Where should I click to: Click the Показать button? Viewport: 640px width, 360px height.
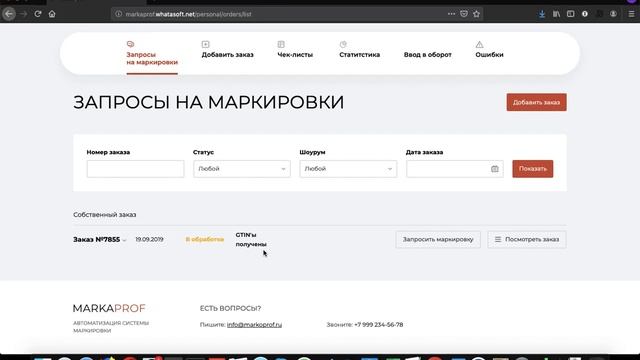(533, 169)
